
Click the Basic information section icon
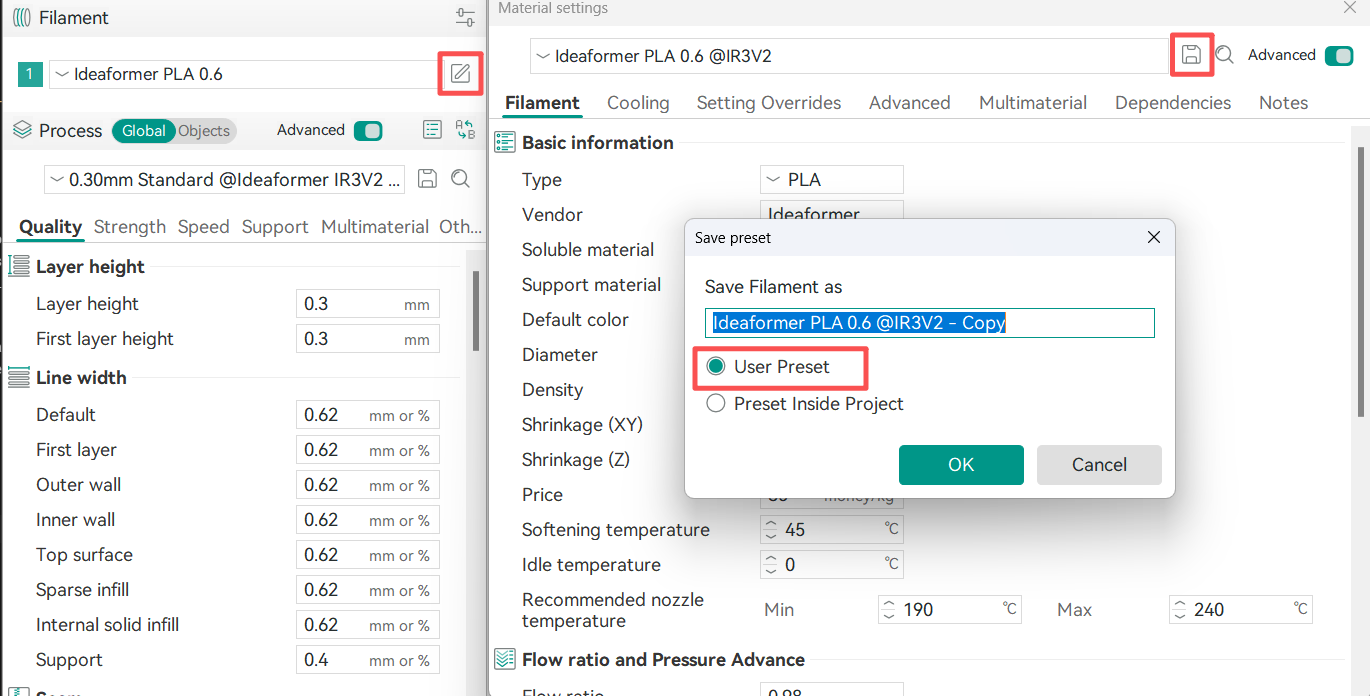506,142
